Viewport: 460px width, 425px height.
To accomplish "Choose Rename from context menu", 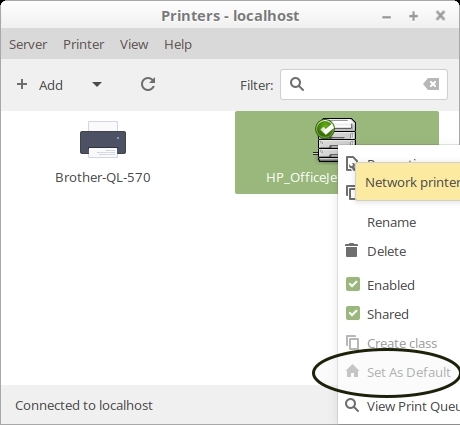I will coord(392,222).
